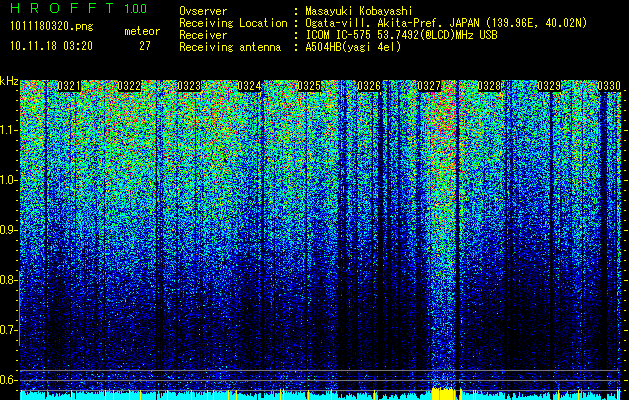Viewport: 629px width, 400px height.
Task: Click the 0326 time marker
Action: point(369,86)
